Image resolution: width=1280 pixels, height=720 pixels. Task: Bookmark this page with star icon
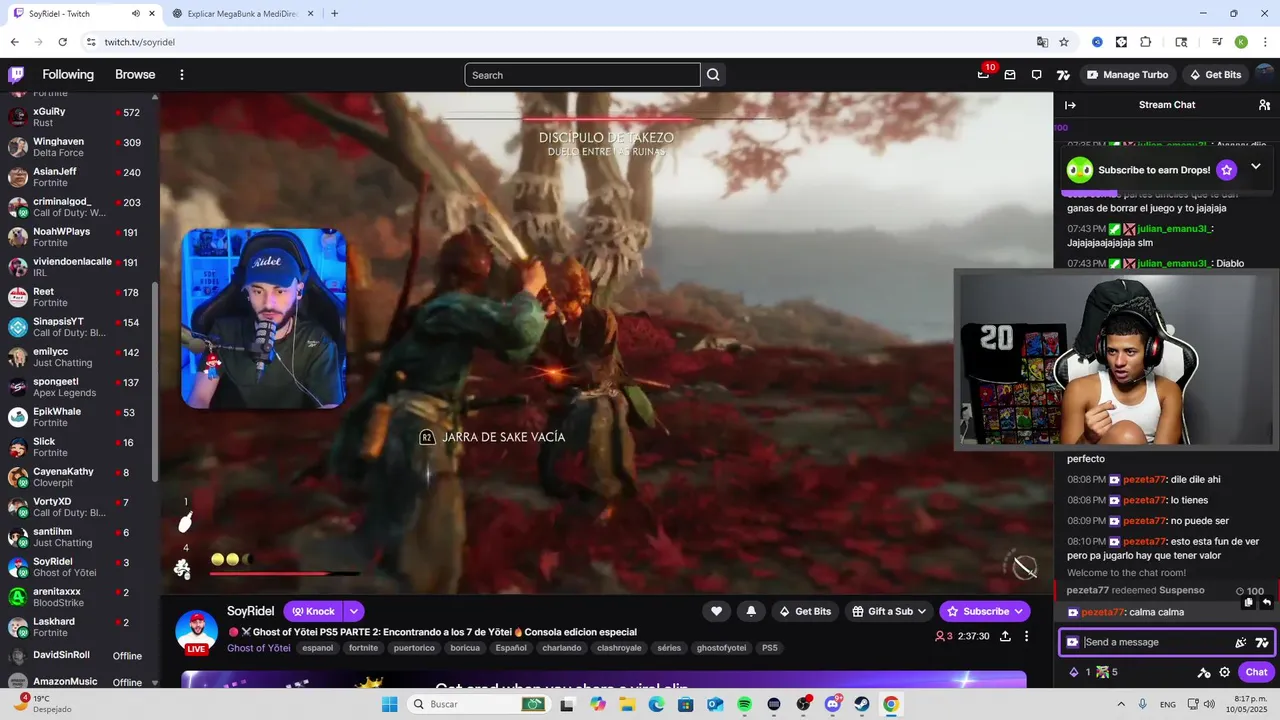(1064, 42)
